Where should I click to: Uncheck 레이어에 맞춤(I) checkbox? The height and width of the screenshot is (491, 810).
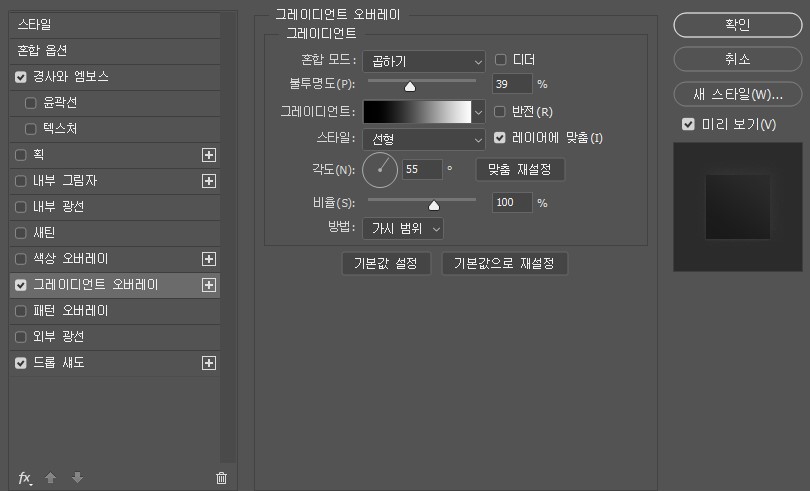pos(500,137)
